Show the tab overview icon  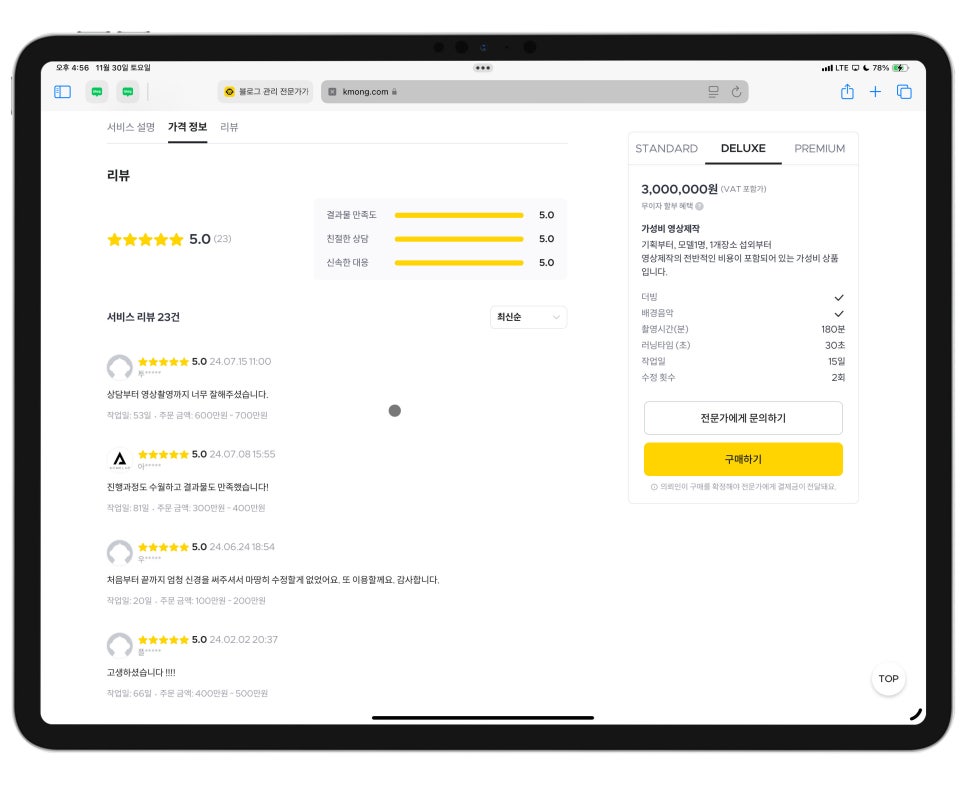(904, 92)
